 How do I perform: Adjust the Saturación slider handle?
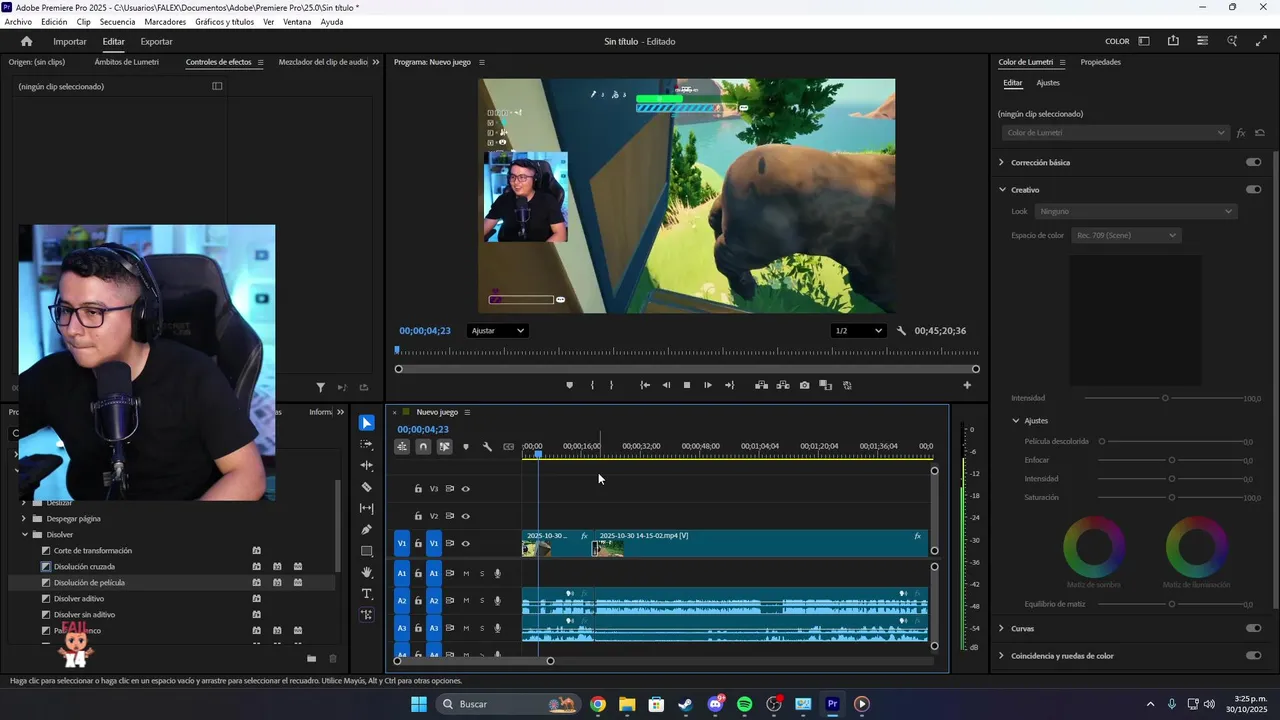(x=1172, y=497)
